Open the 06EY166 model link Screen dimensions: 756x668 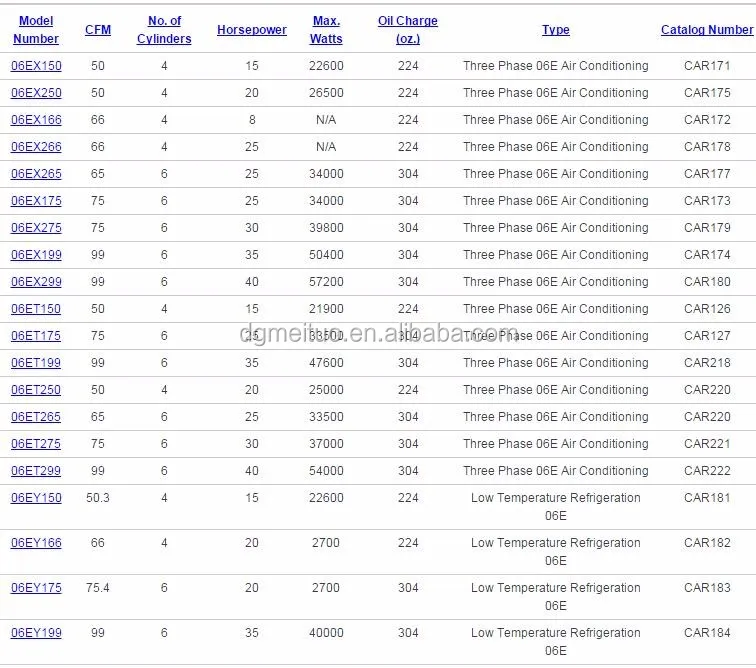(36, 543)
